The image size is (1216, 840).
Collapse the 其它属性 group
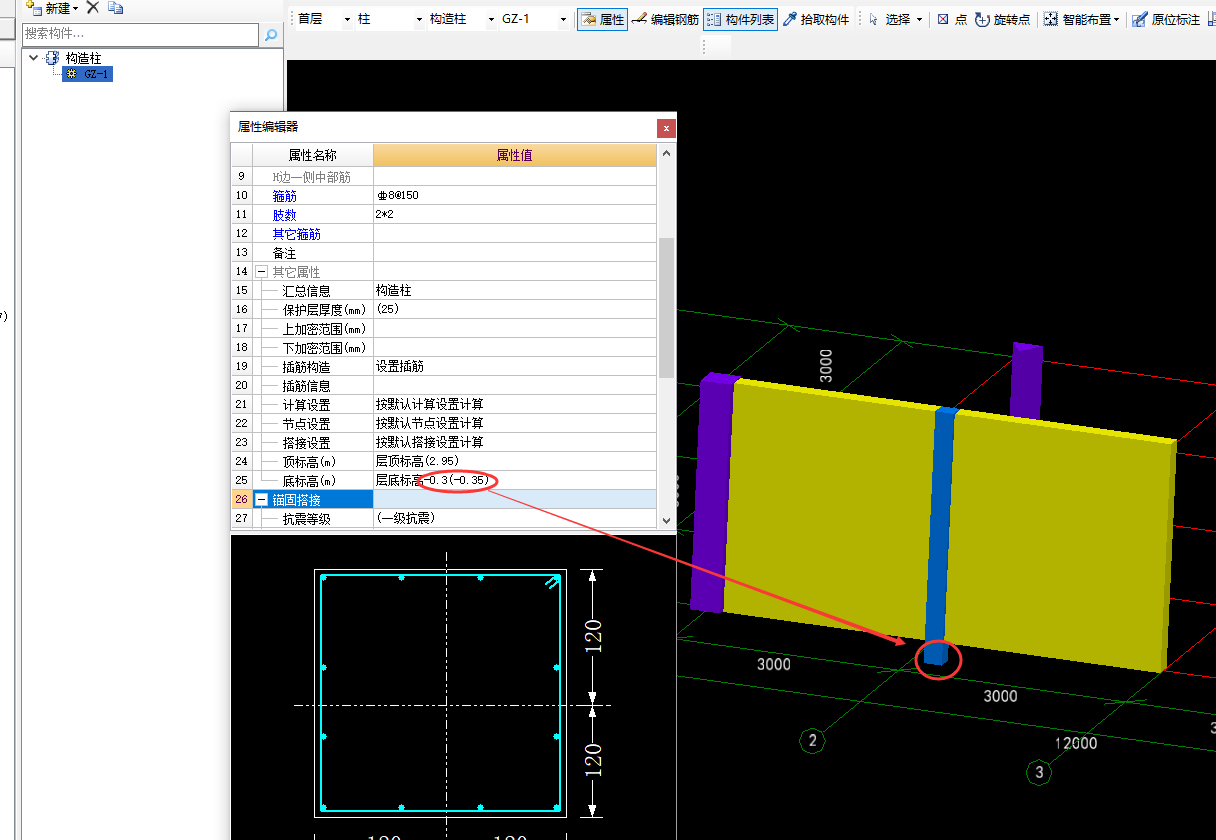[261, 272]
